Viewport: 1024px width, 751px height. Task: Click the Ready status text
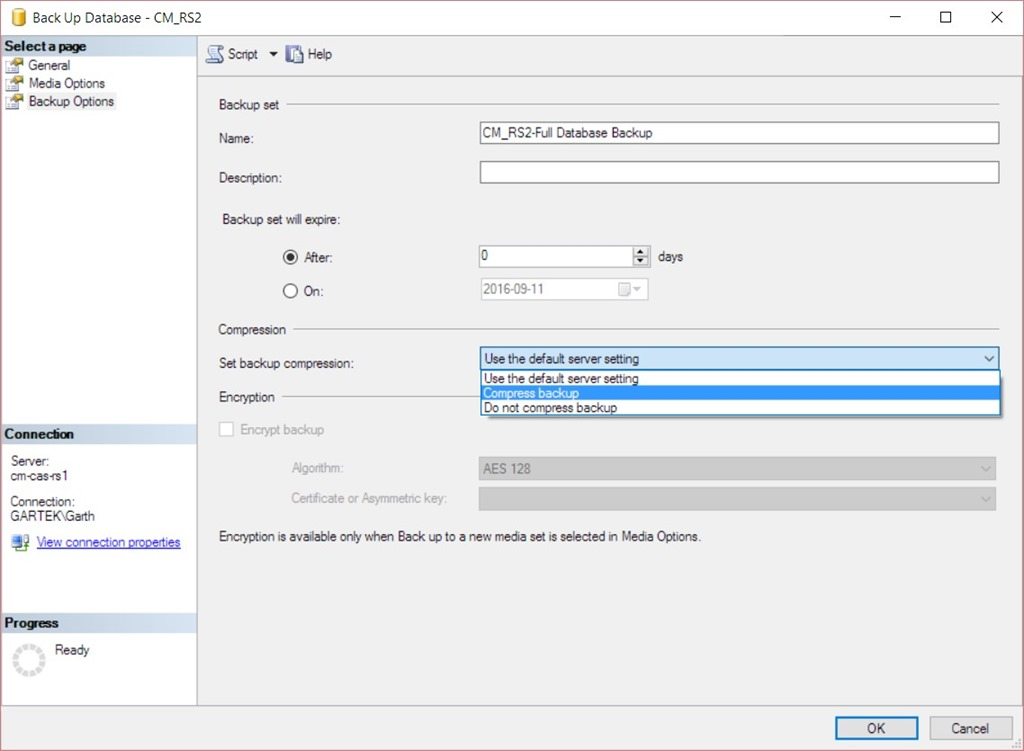click(x=72, y=650)
